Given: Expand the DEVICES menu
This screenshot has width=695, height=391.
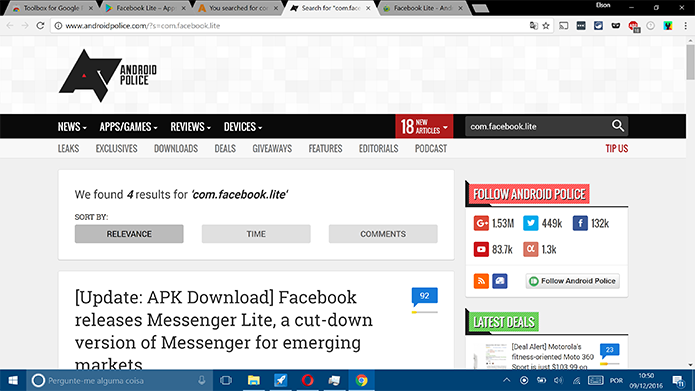Looking at the screenshot, I should [243, 127].
